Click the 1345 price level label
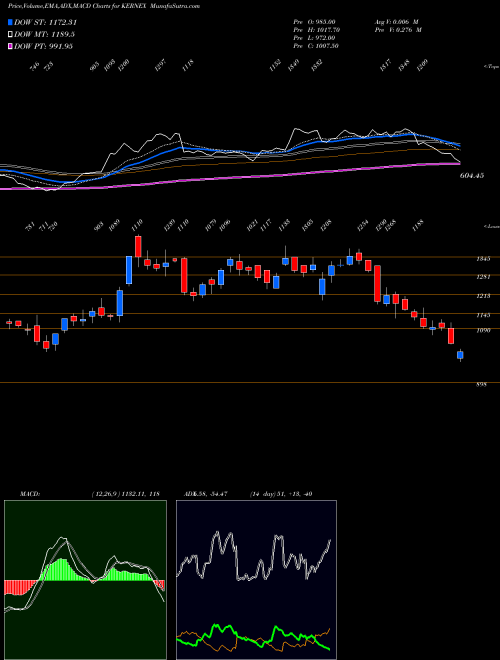Viewport: 500px width, 660px height. (x=483, y=259)
